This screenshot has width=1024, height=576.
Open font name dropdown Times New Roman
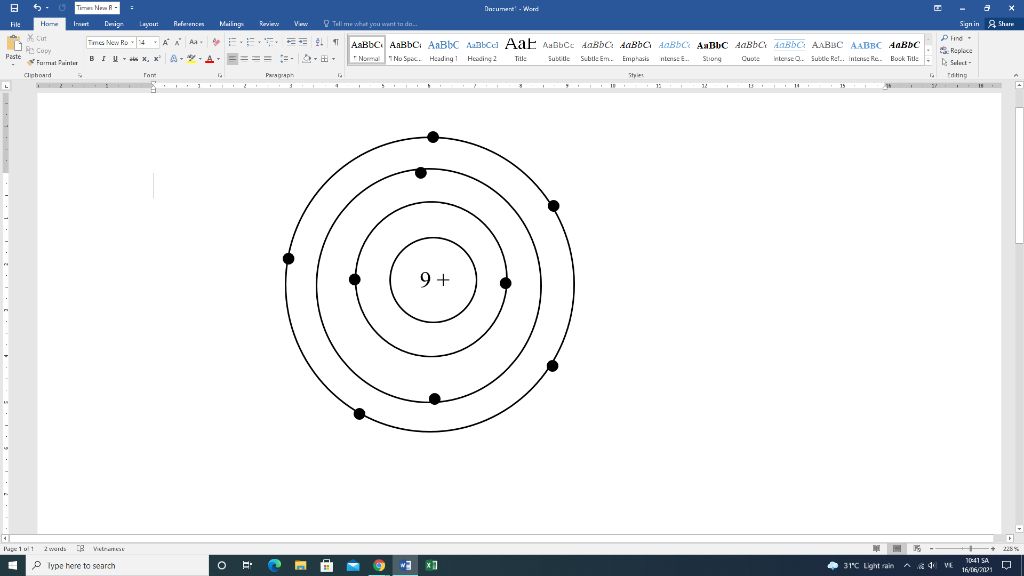tap(133, 42)
